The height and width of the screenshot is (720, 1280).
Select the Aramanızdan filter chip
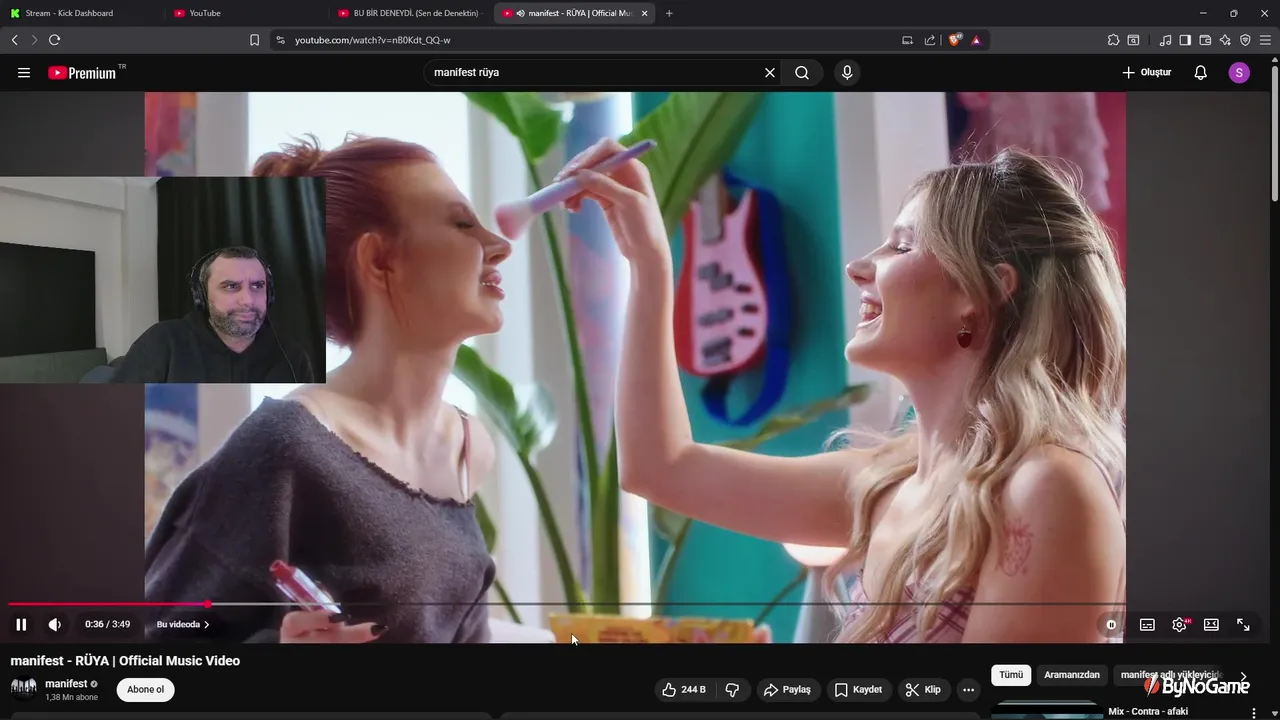(x=1072, y=675)
